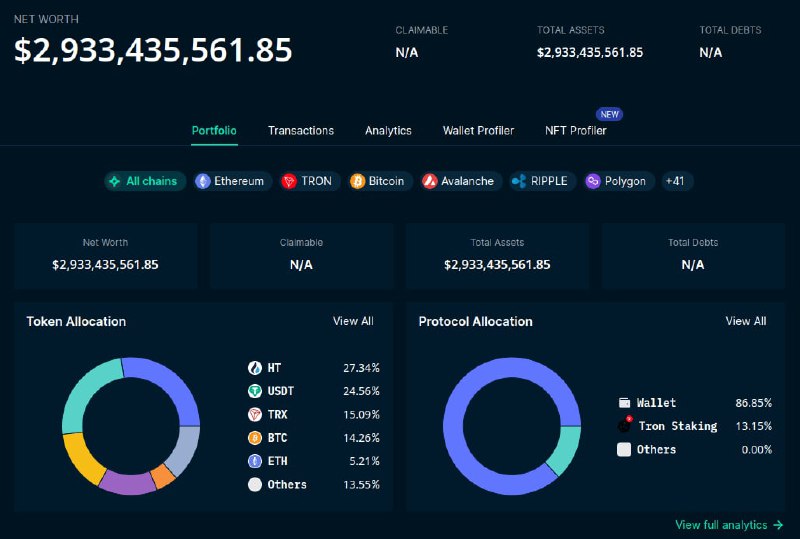Open the Portfolio tab
Image resolution: width=800 pixels, height=539 pixels.
click(214, 131)
